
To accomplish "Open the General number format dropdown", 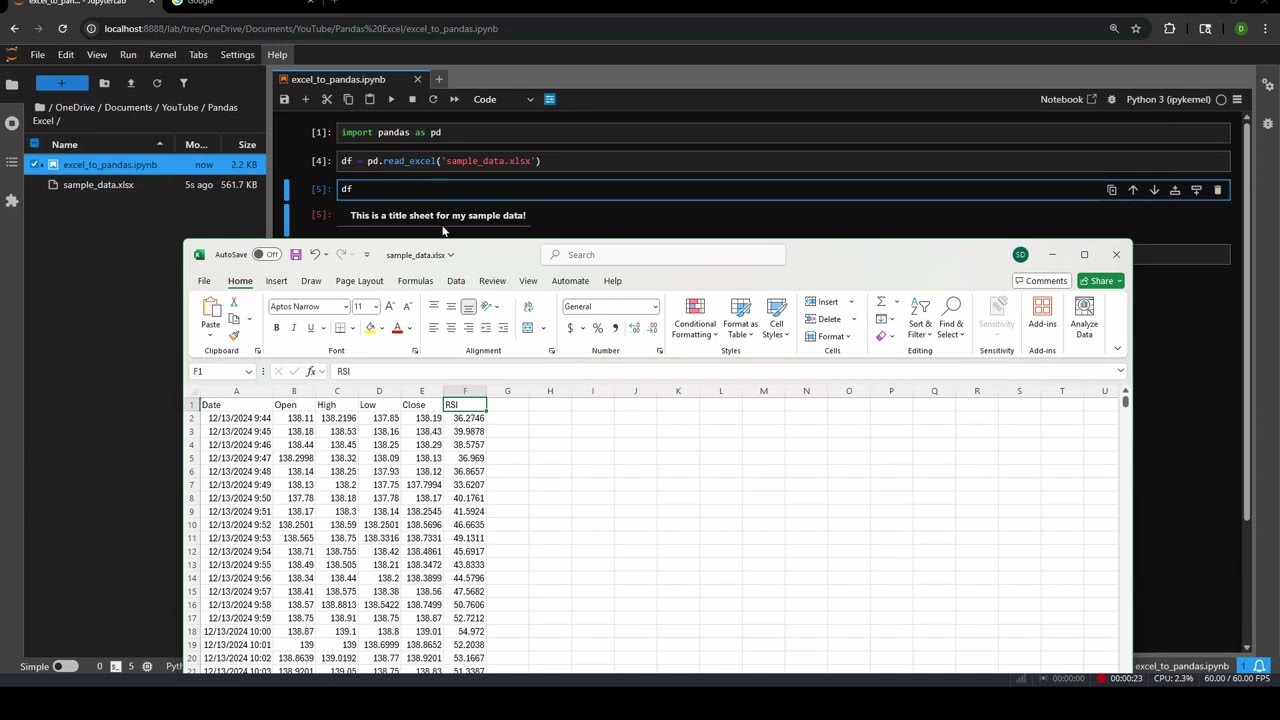I will 655,307.
